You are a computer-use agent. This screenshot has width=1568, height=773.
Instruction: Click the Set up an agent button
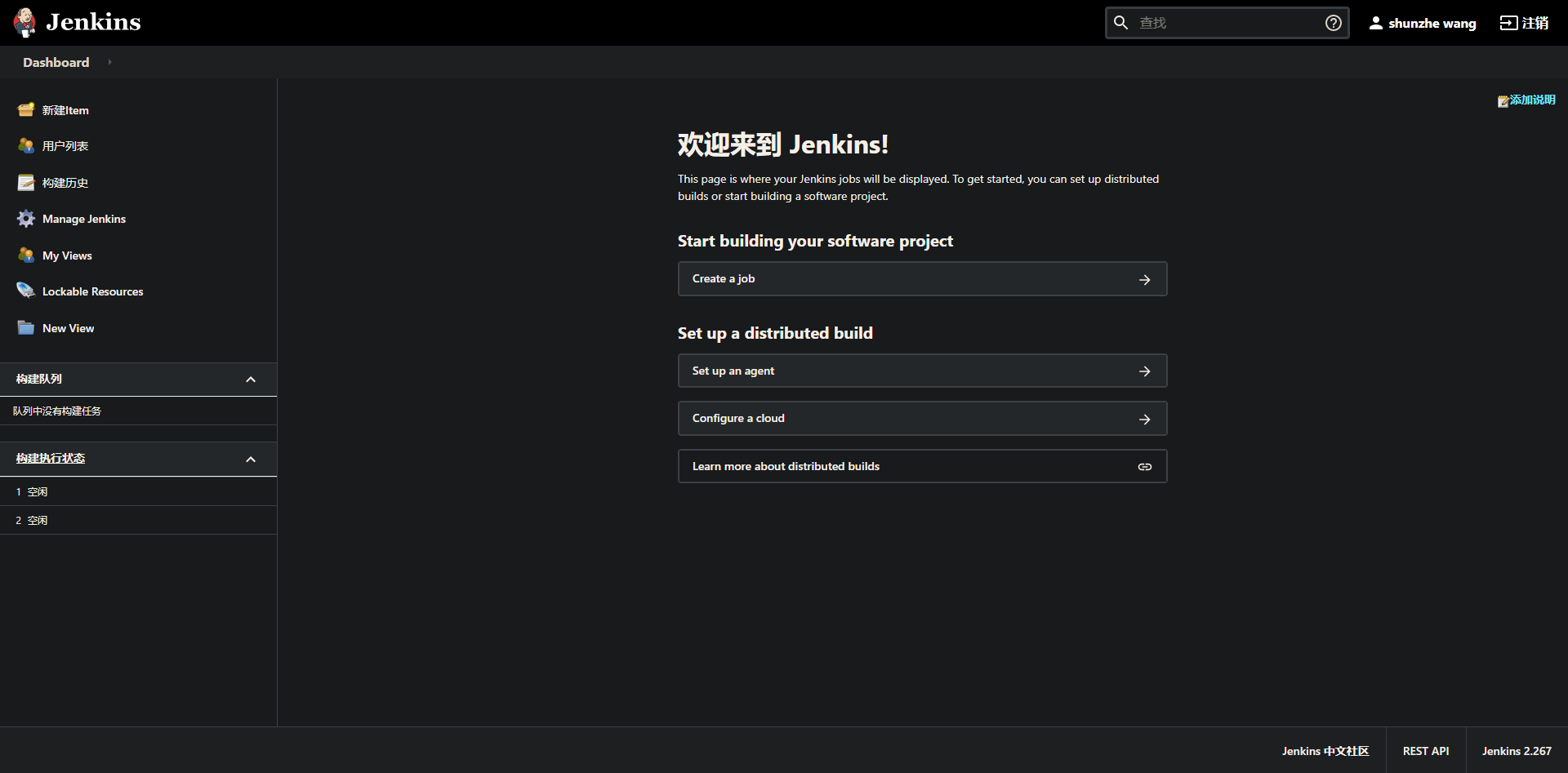(x=922, y=371)
